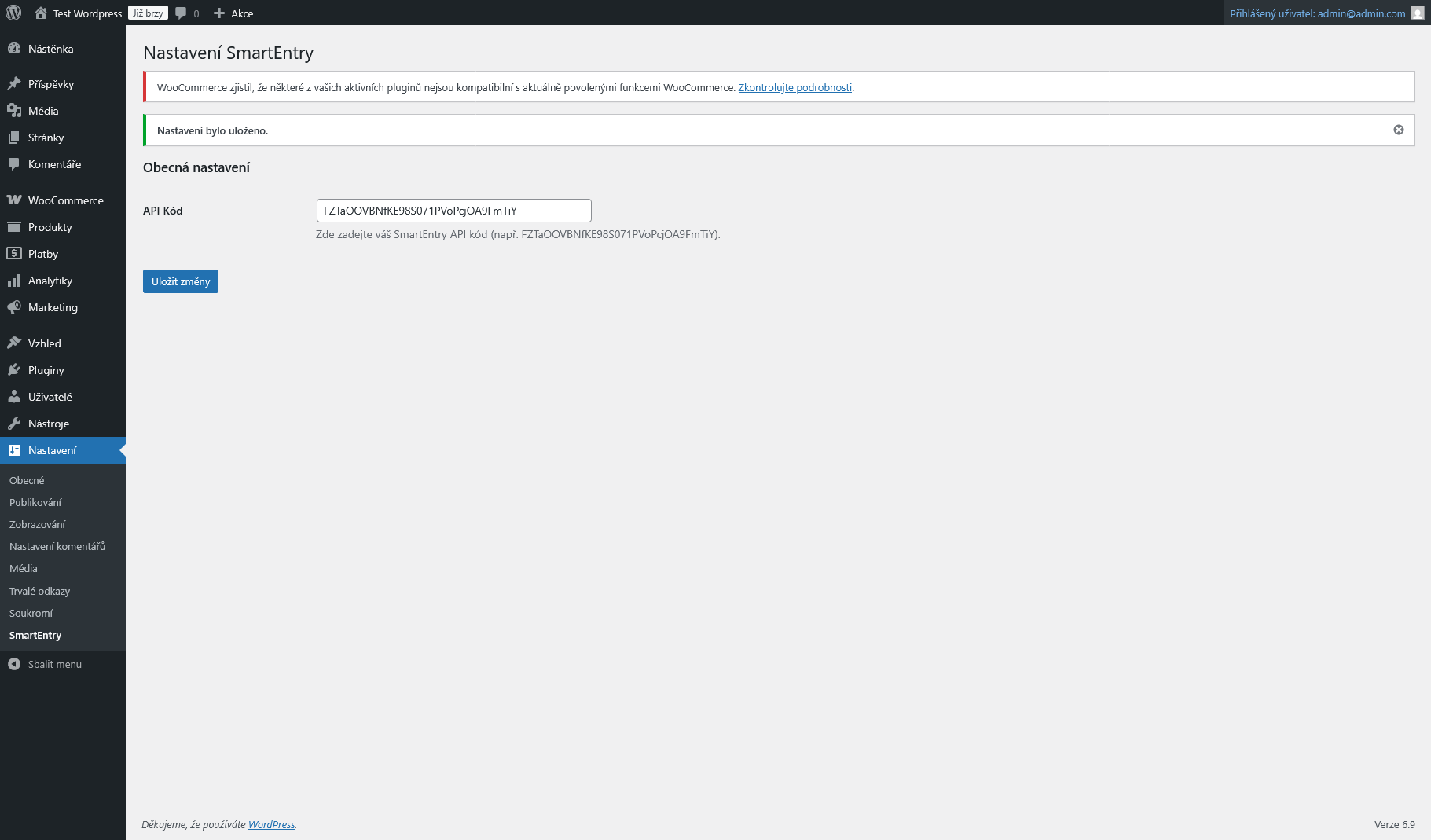
Task: Switch to the Obecné settings tab
Action: pyautogui.click(x=26, y=479)
